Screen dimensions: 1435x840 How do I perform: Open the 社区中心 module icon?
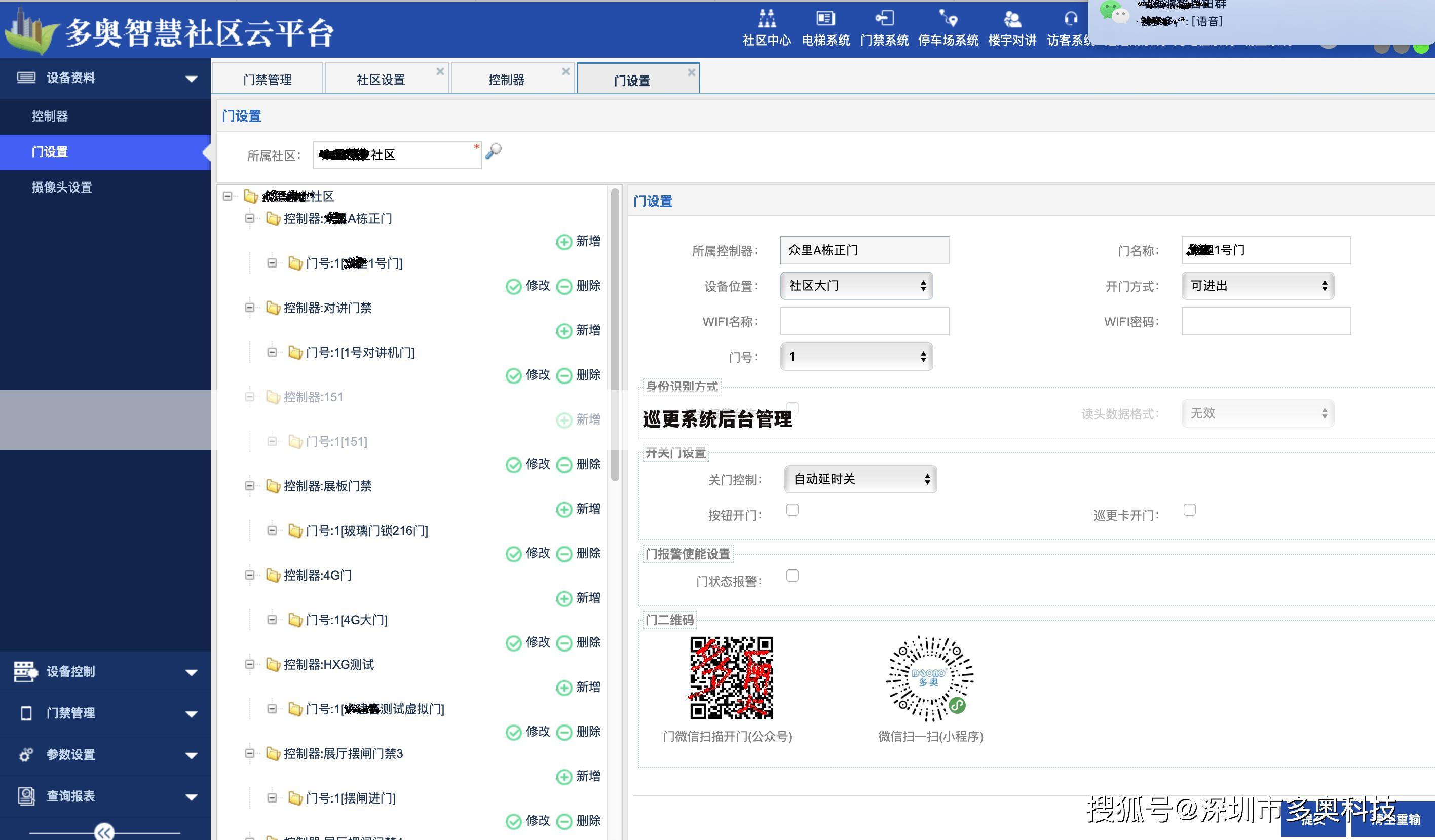[767, 19]
